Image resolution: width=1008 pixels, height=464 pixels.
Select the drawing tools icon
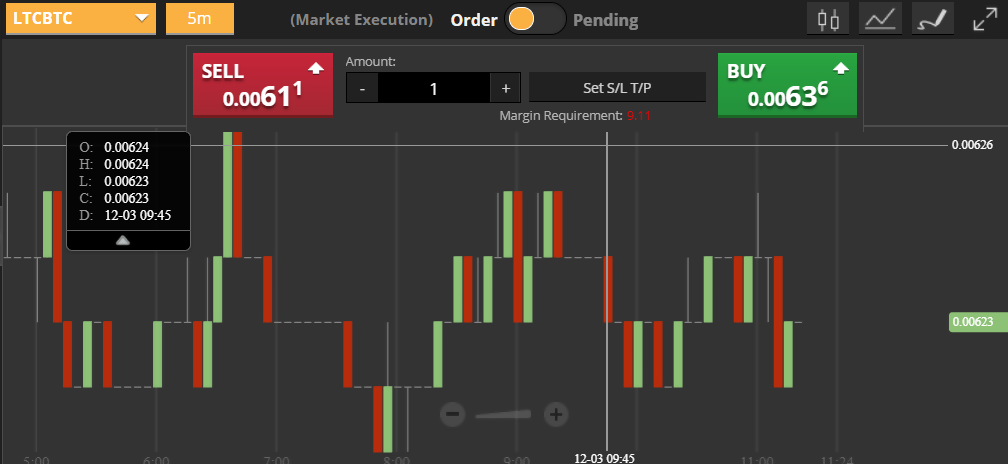click(x=932, y=19)
